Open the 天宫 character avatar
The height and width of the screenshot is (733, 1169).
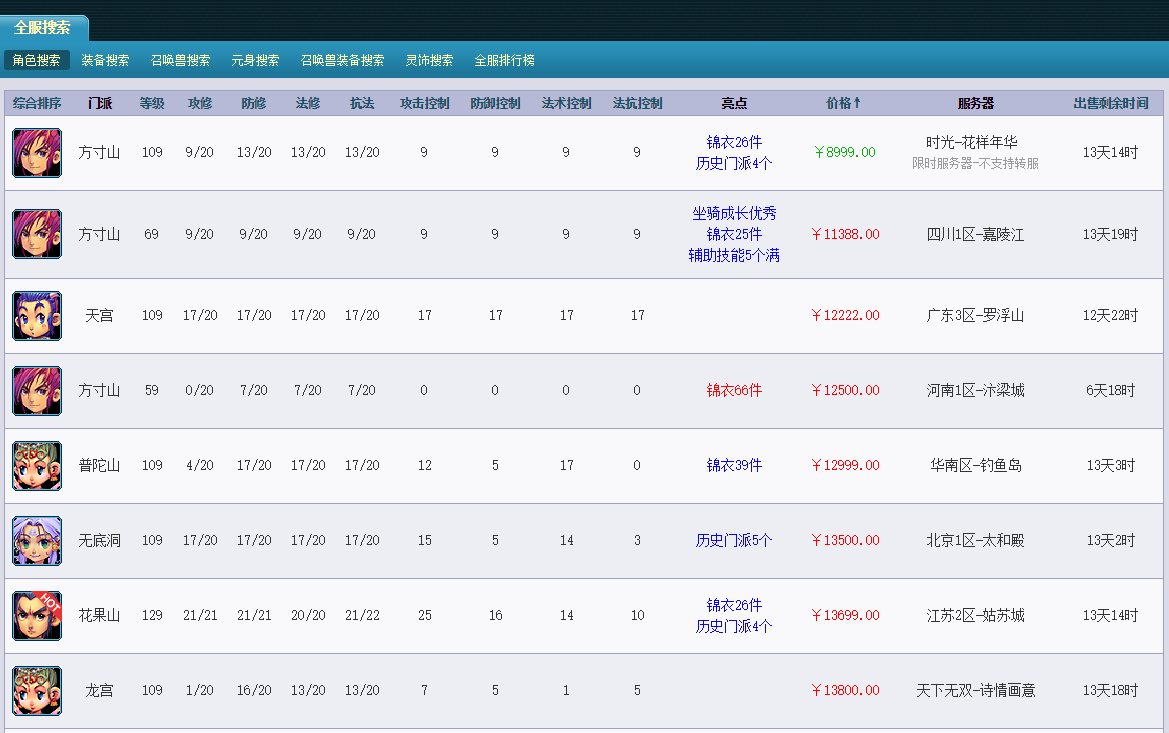pos(37,316)
